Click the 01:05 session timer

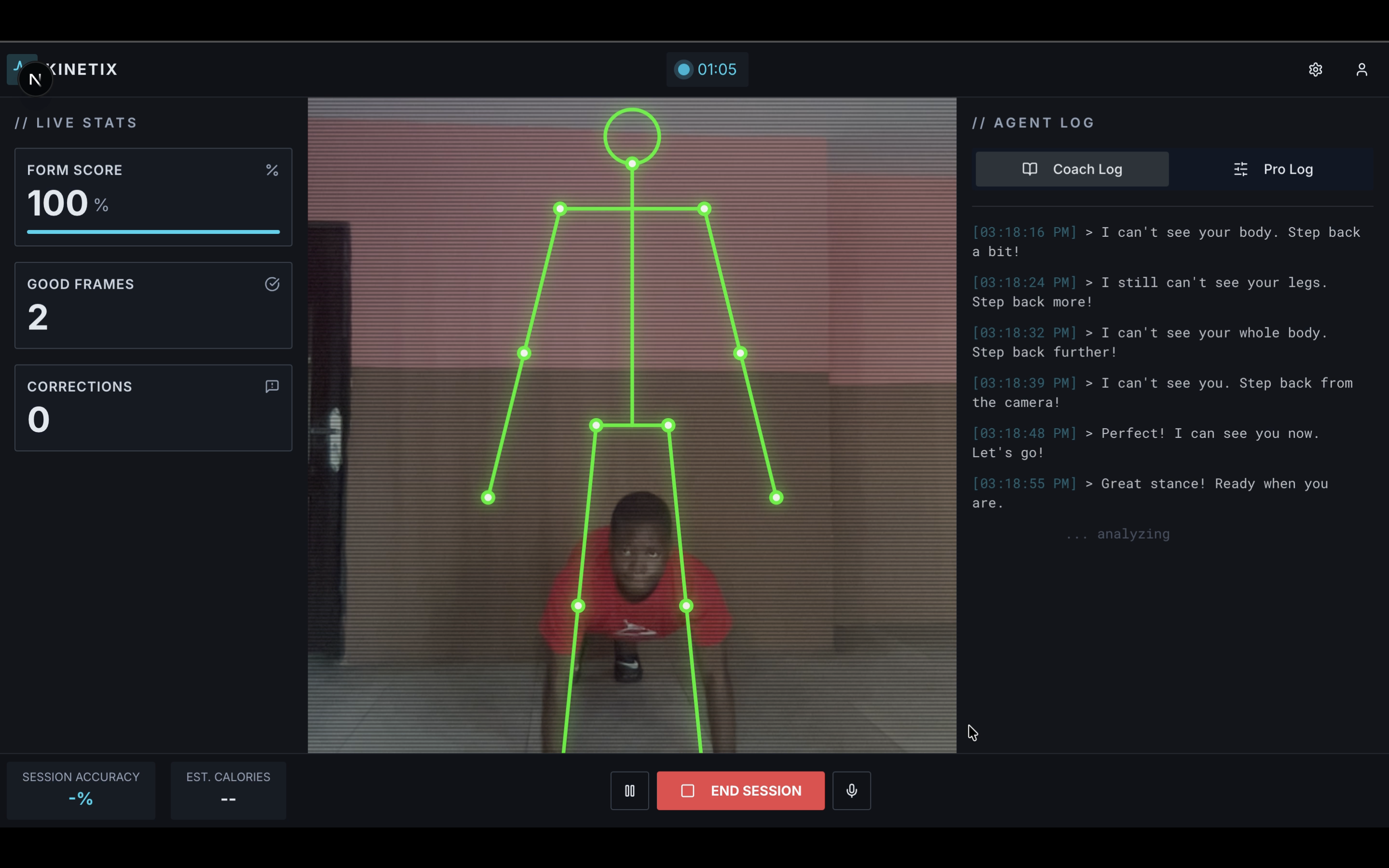(x=717, y=69)
